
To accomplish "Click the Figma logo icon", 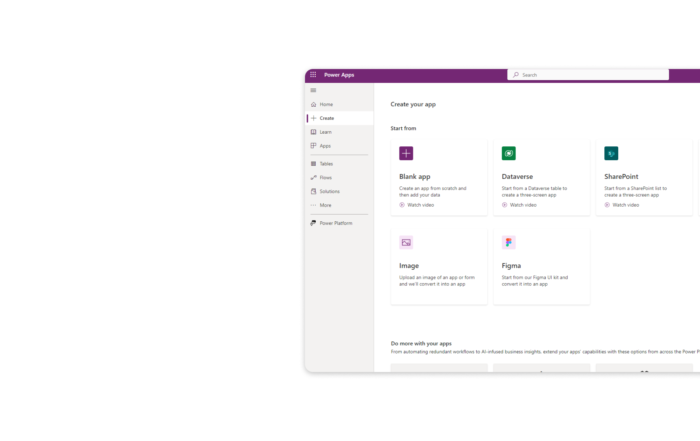I will [x=508, y=242].
